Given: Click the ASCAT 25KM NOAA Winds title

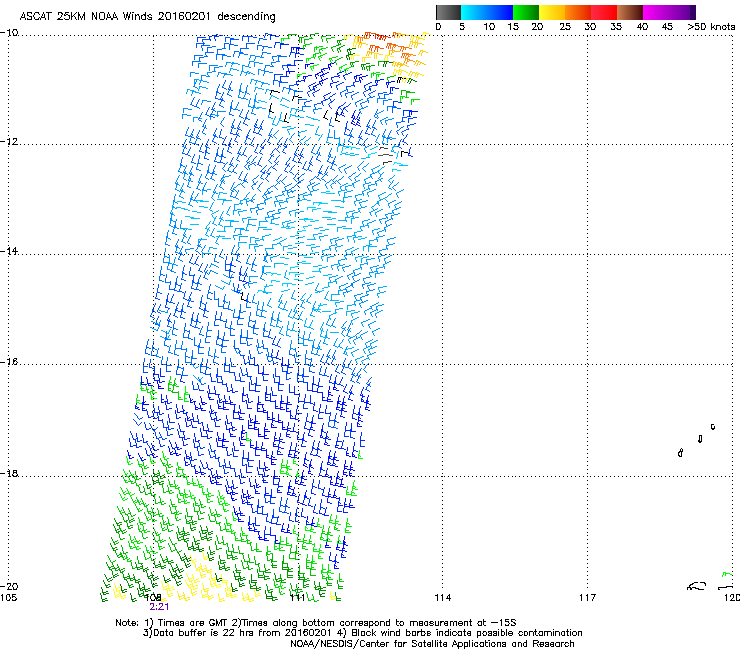Looking at the screenshot, I should click(x=147, y=16).
